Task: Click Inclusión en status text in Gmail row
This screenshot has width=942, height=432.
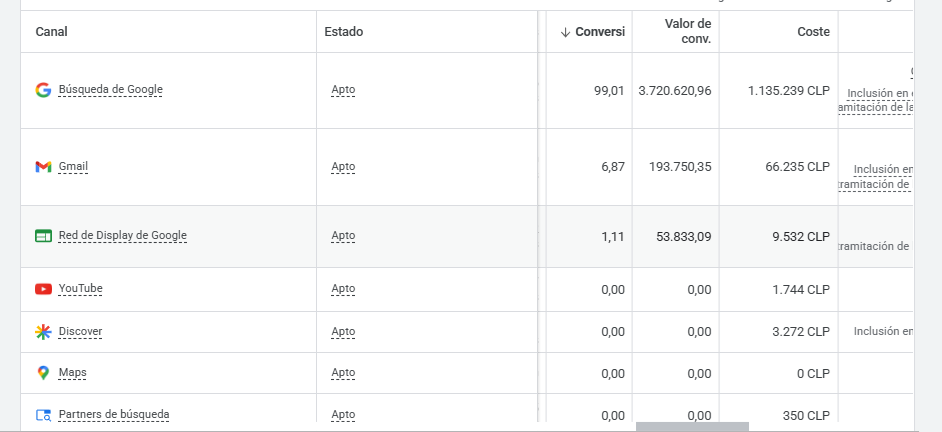Action: pyautogui.click(x=882, y=170)
